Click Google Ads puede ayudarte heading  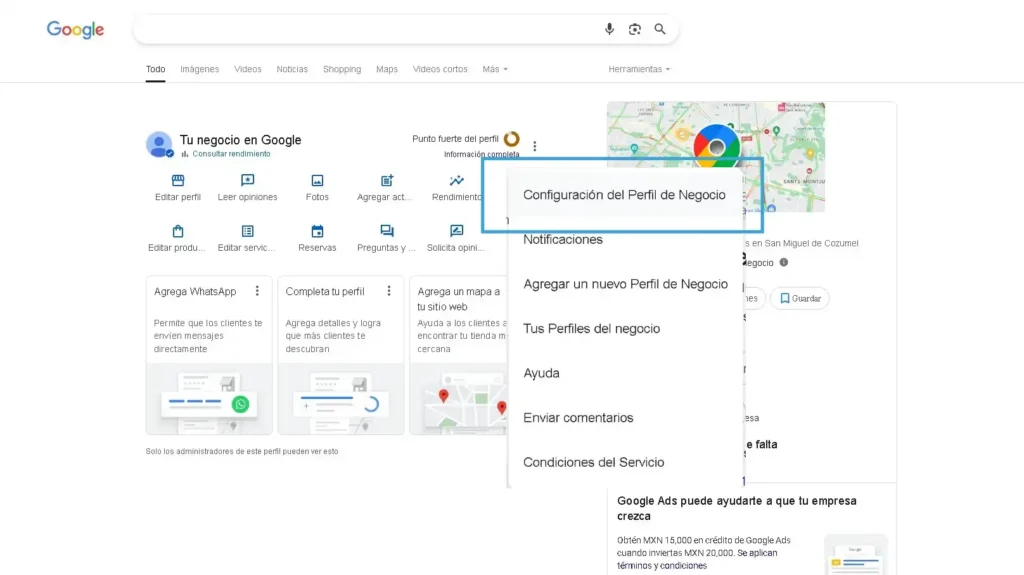[x=737, y=508]
